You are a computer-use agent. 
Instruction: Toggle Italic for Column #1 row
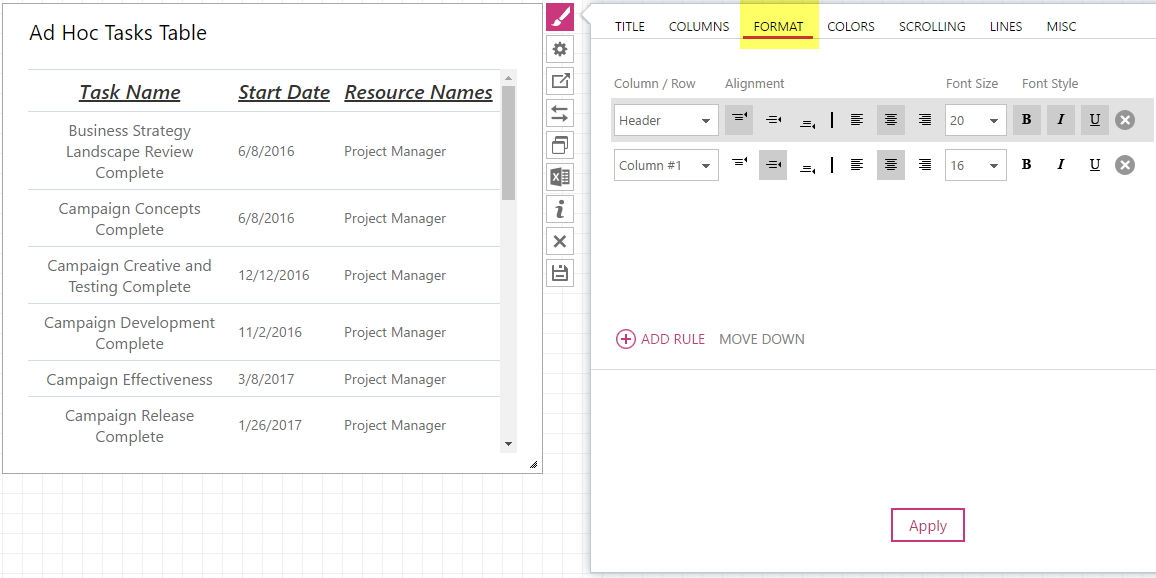pos(1060,165)
